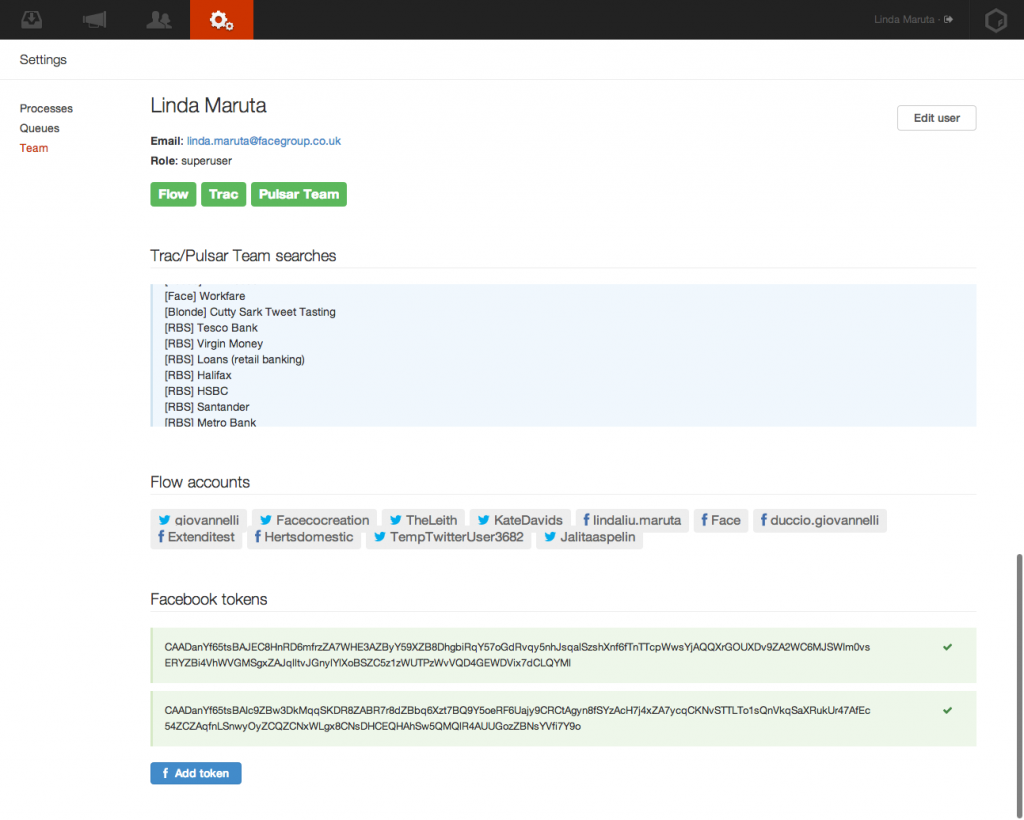Select the settings gears icon
This screenshot has height=820, width=1024.
tap(221, 20)
